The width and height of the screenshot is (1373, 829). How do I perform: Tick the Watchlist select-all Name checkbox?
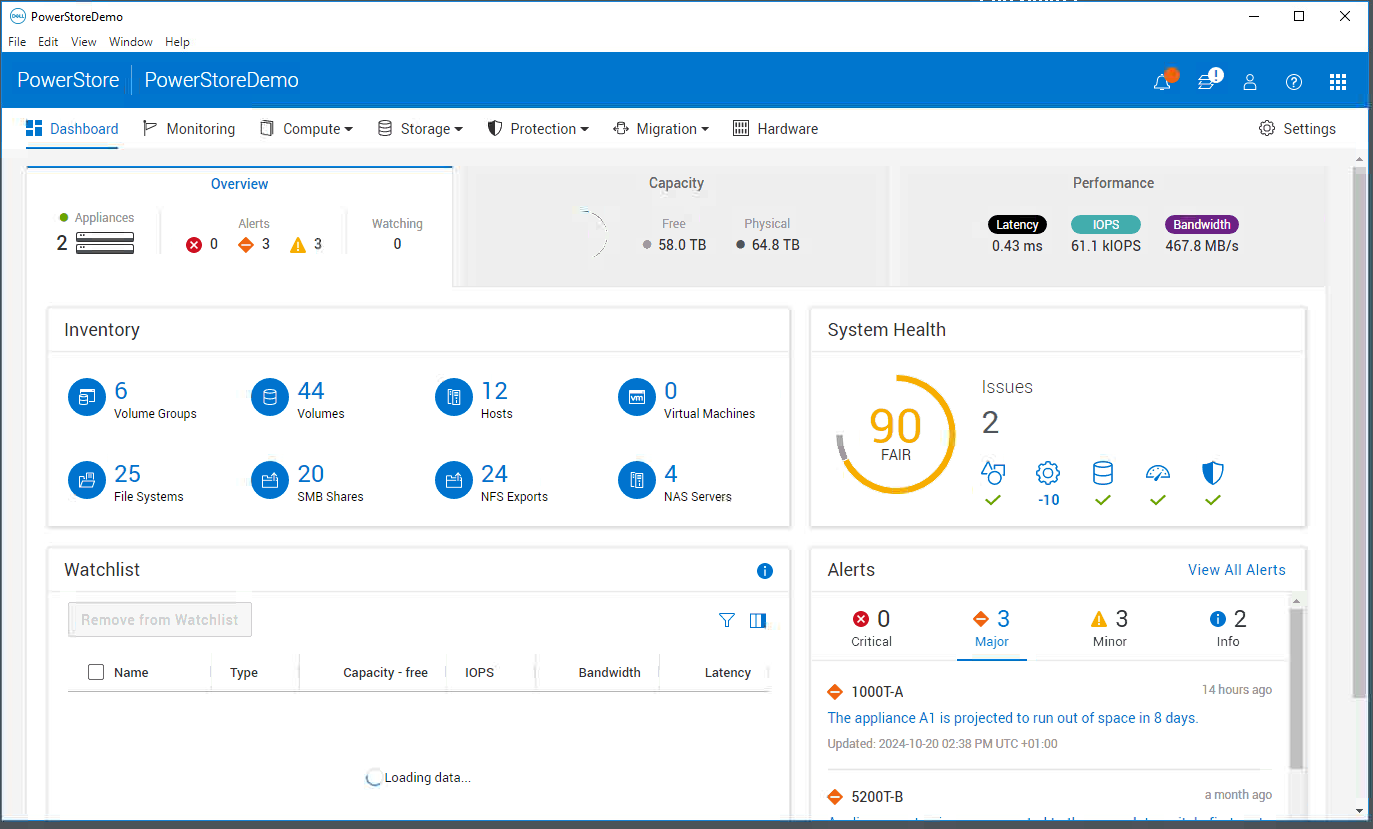96,672
